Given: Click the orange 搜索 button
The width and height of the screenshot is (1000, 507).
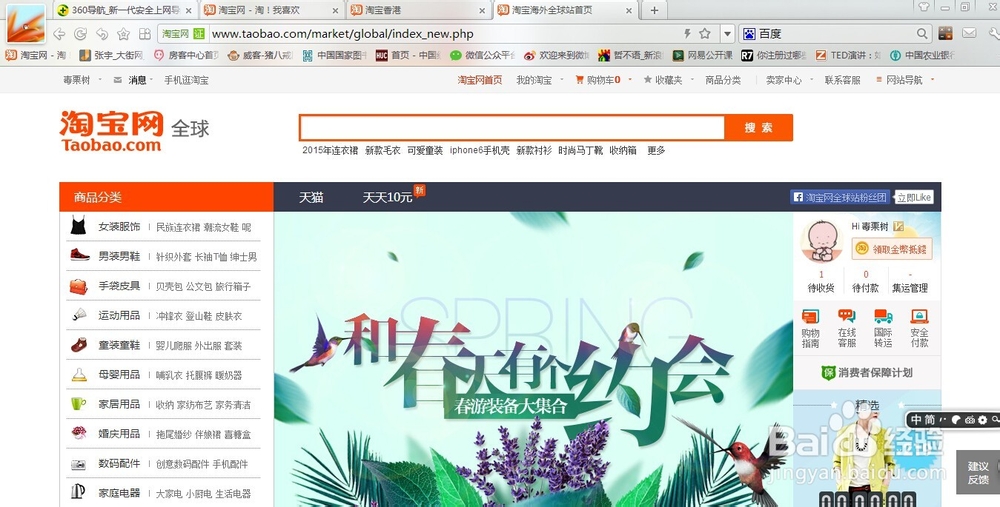Looking at the screenshot, I should [x=758, y=128].
